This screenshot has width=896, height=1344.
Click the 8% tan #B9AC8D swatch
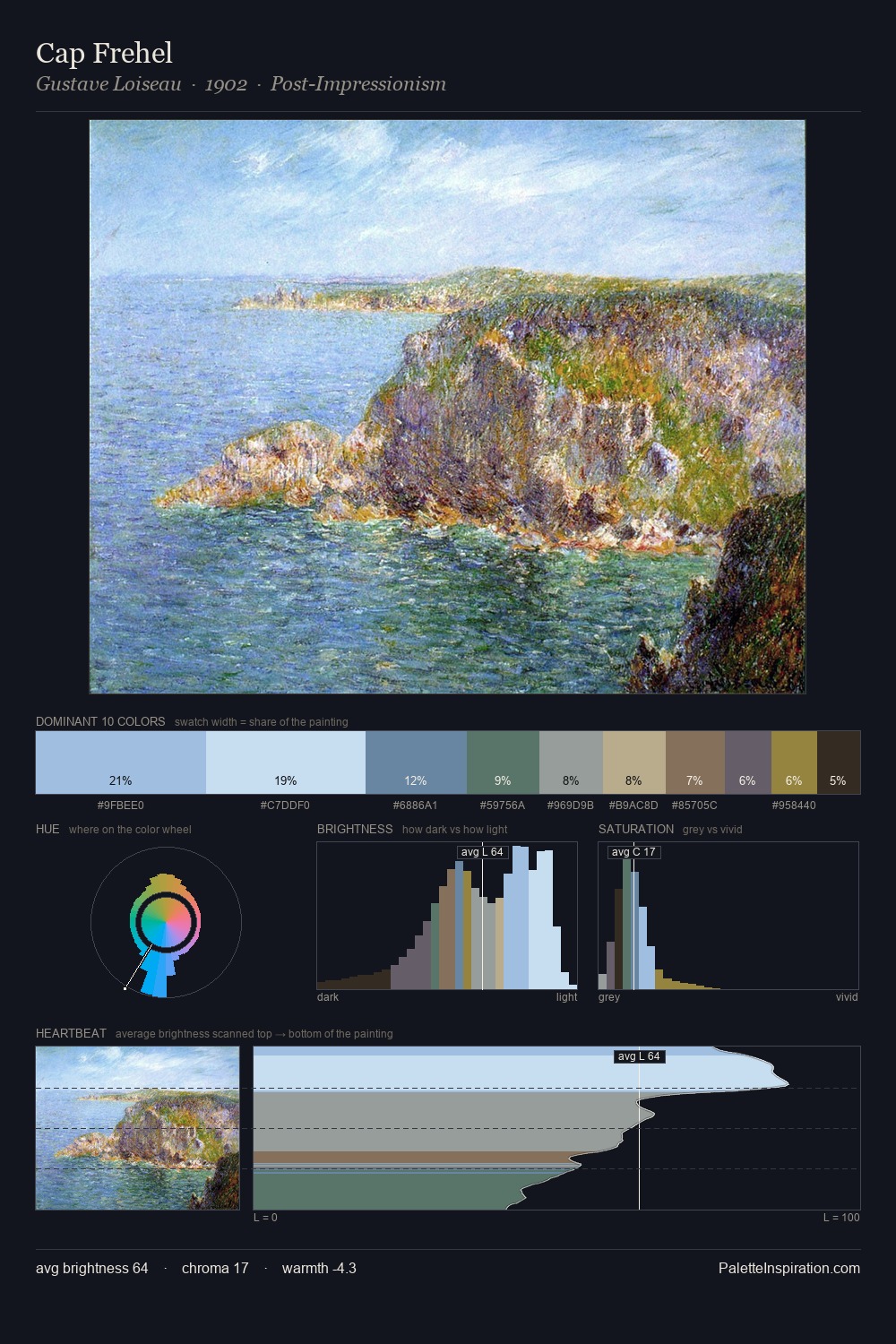(634, 762)
